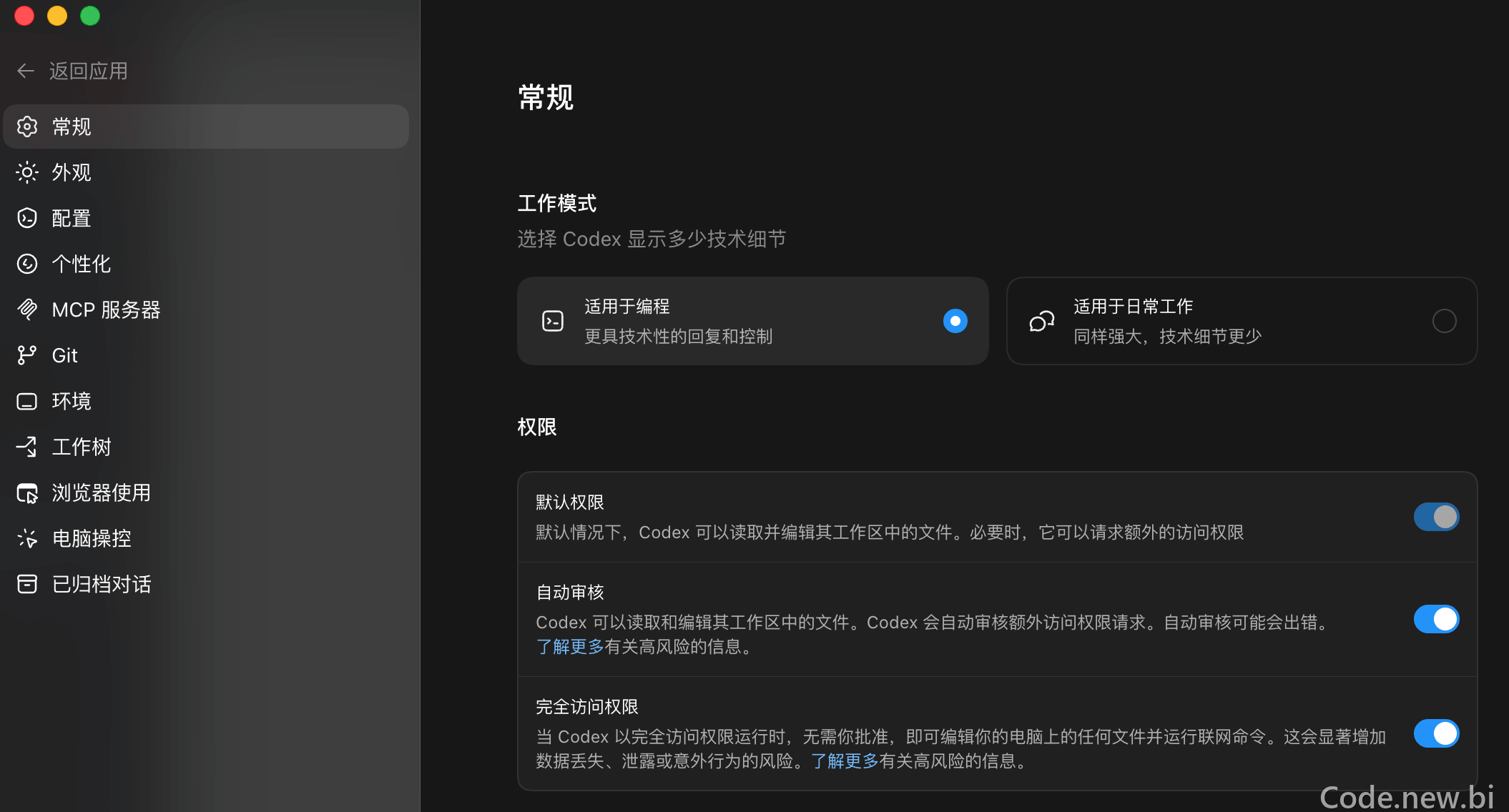
Task: Click the smiley icon for 个性化
Action: point(27,264)
